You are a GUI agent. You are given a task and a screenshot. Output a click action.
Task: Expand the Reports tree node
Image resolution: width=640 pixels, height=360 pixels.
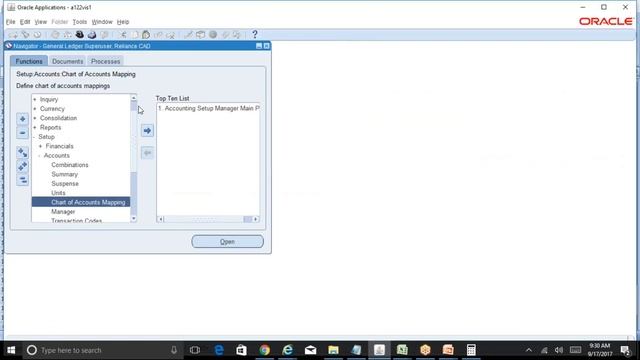click(x=35, y=128)
